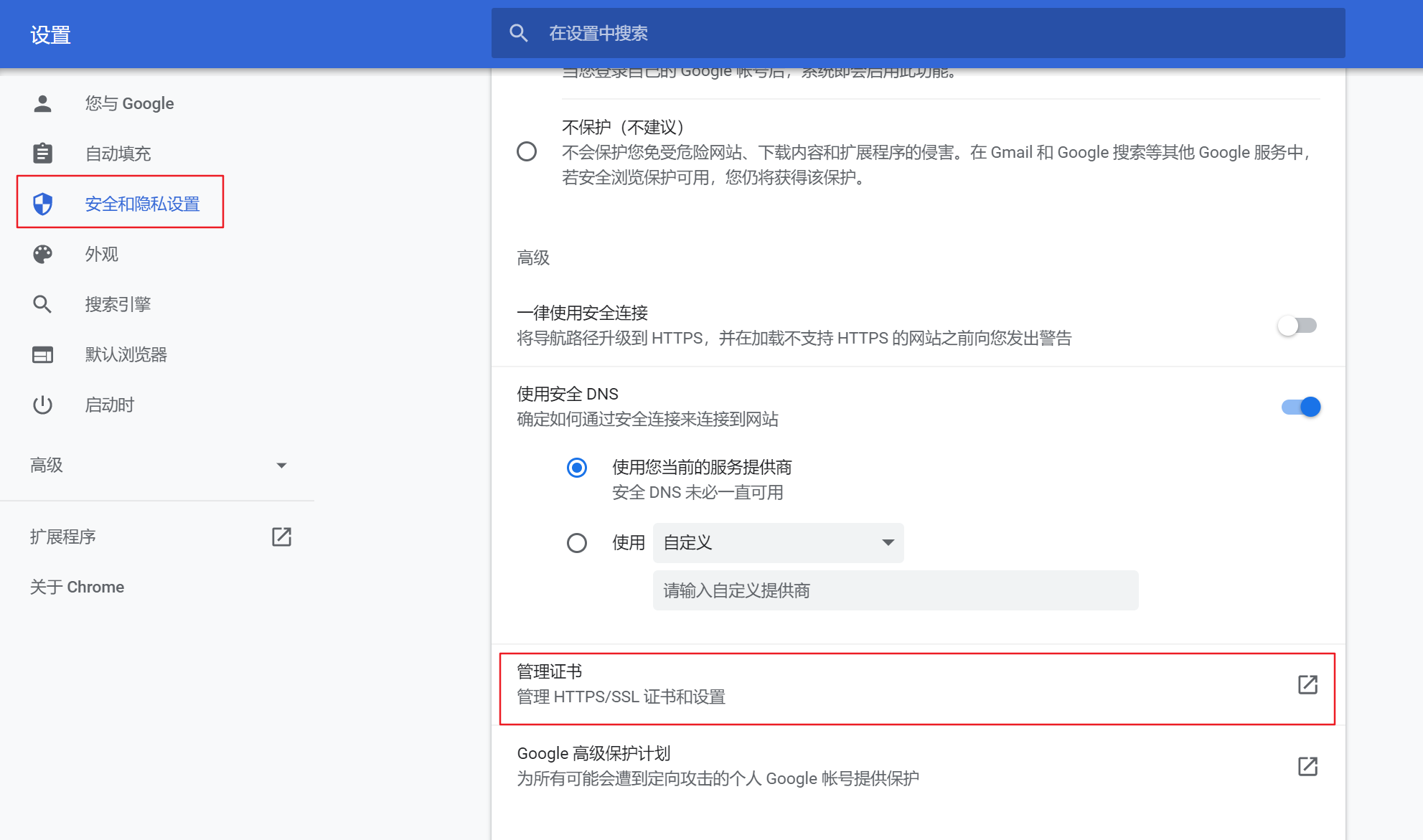Select 使用您当前的服务提供商 option
The image size is (1423, 840).
click(x=577, y=468)
